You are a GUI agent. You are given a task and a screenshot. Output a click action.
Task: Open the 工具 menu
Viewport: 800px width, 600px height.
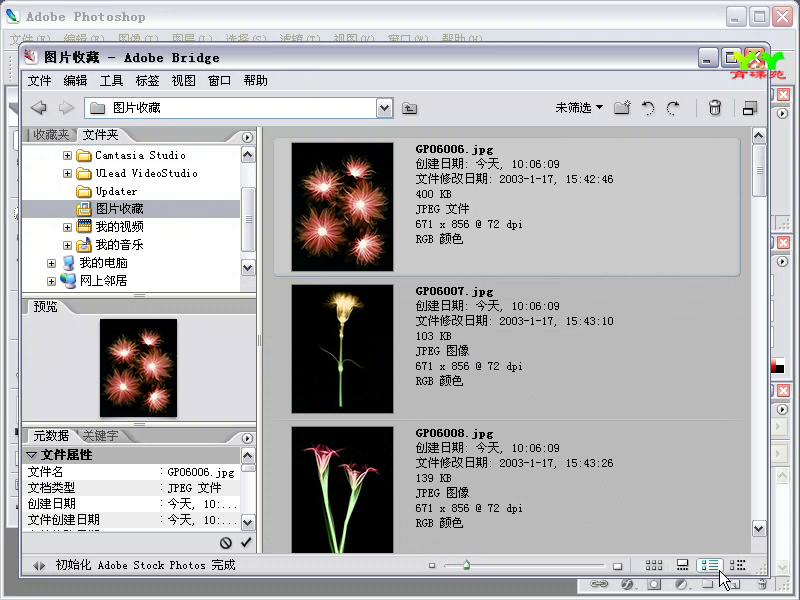(x=112, y=81)
